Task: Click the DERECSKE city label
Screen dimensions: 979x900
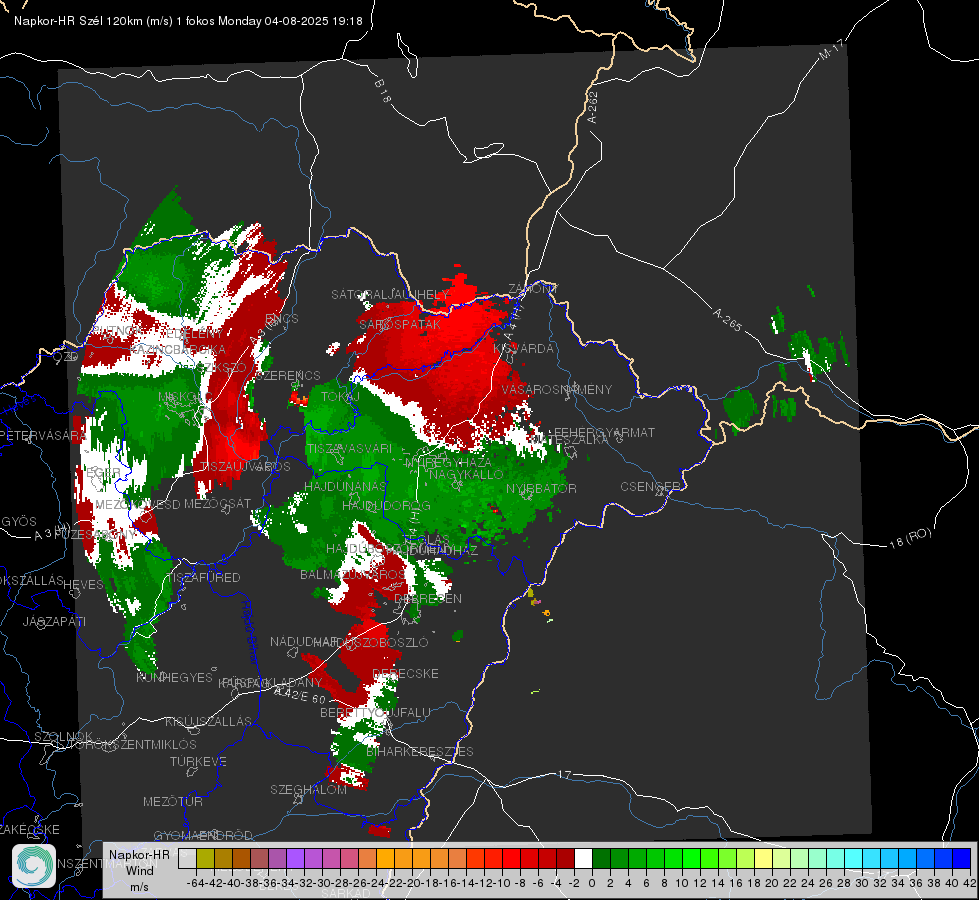Action: pyautogui.click(x=405, y=673)
